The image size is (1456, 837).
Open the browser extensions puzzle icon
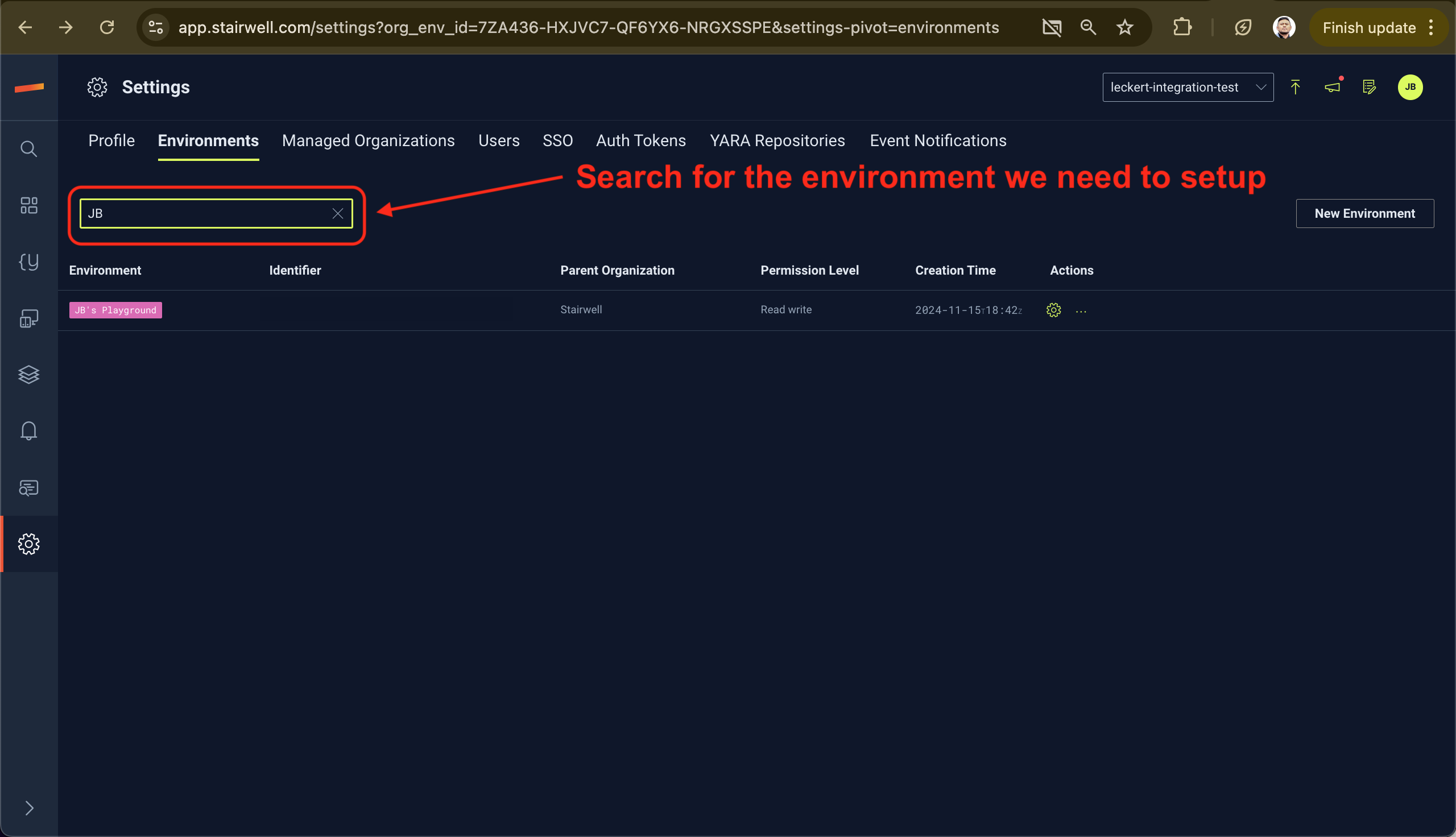[1182, 27]
